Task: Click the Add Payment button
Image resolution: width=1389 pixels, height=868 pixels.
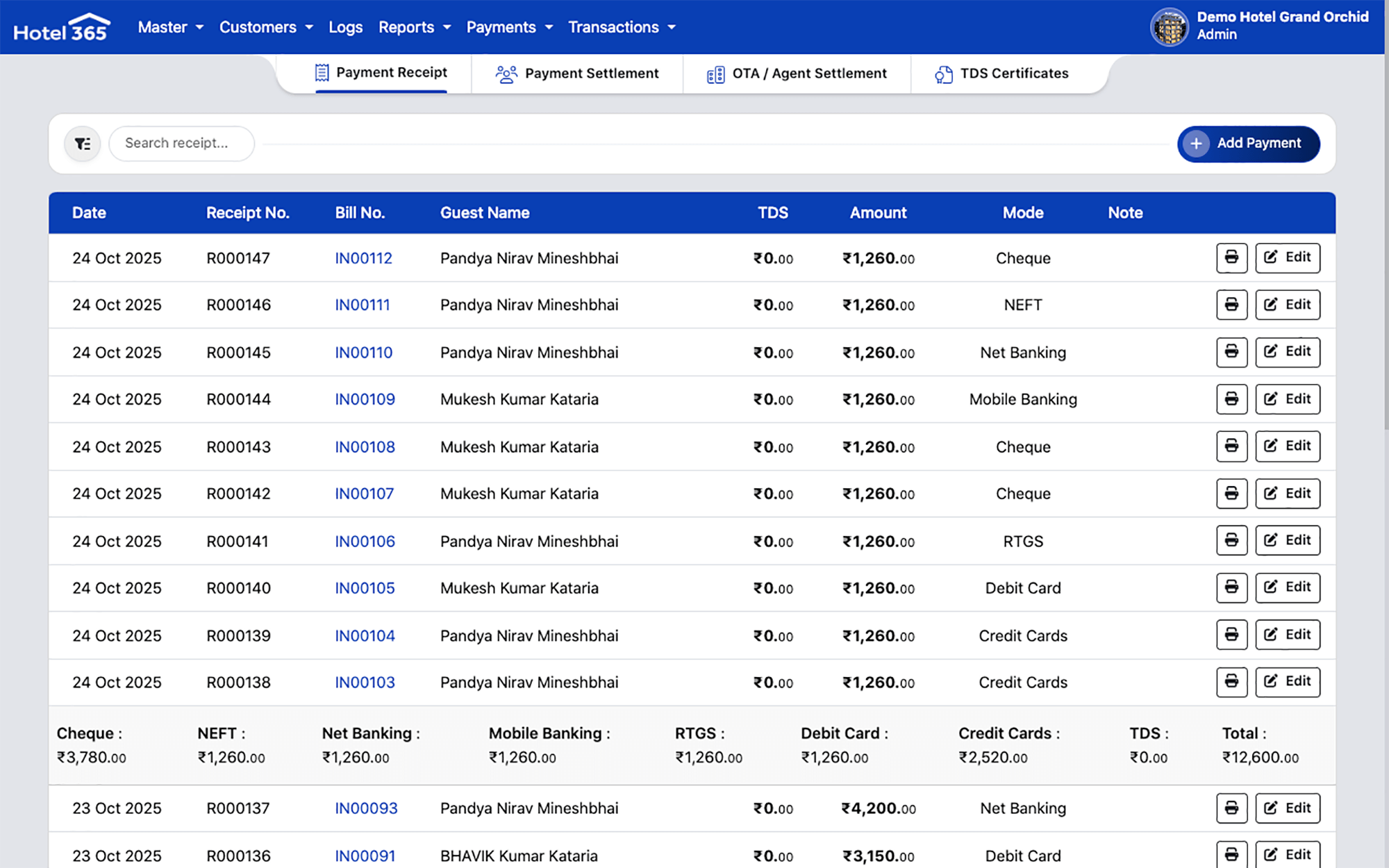Action: pos(1248,144)
